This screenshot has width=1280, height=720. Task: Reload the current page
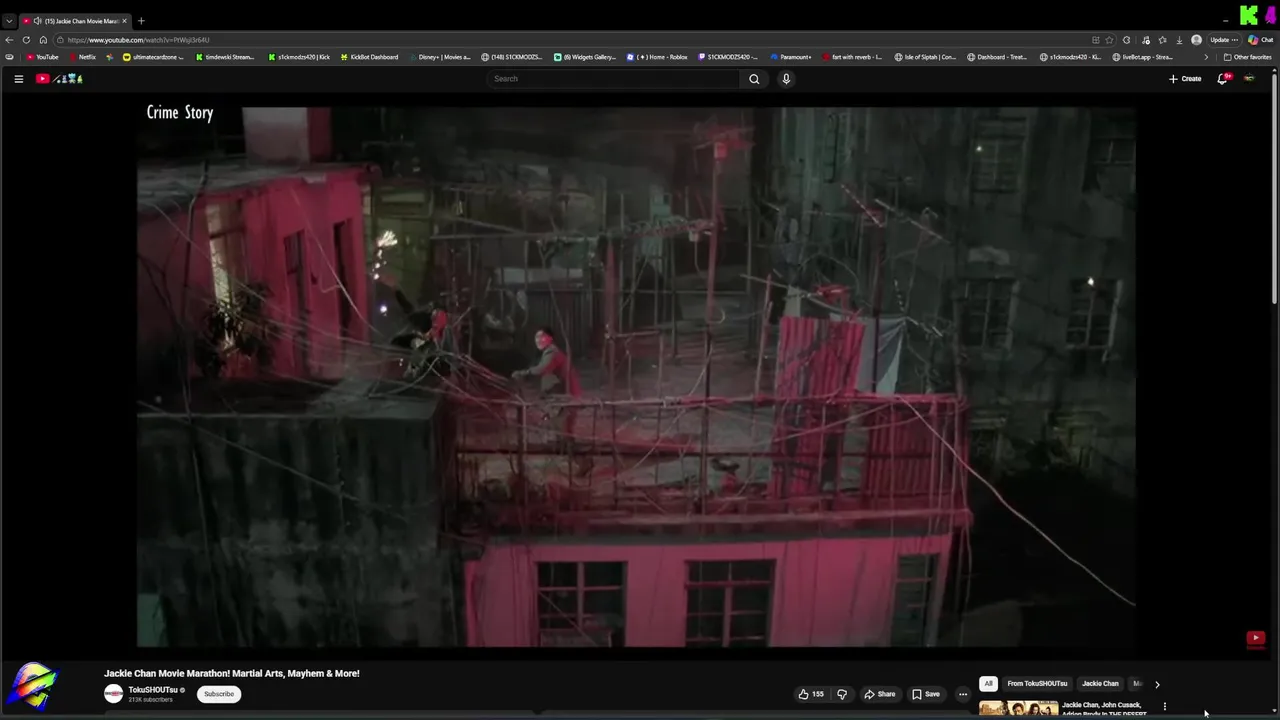point(26,40)
